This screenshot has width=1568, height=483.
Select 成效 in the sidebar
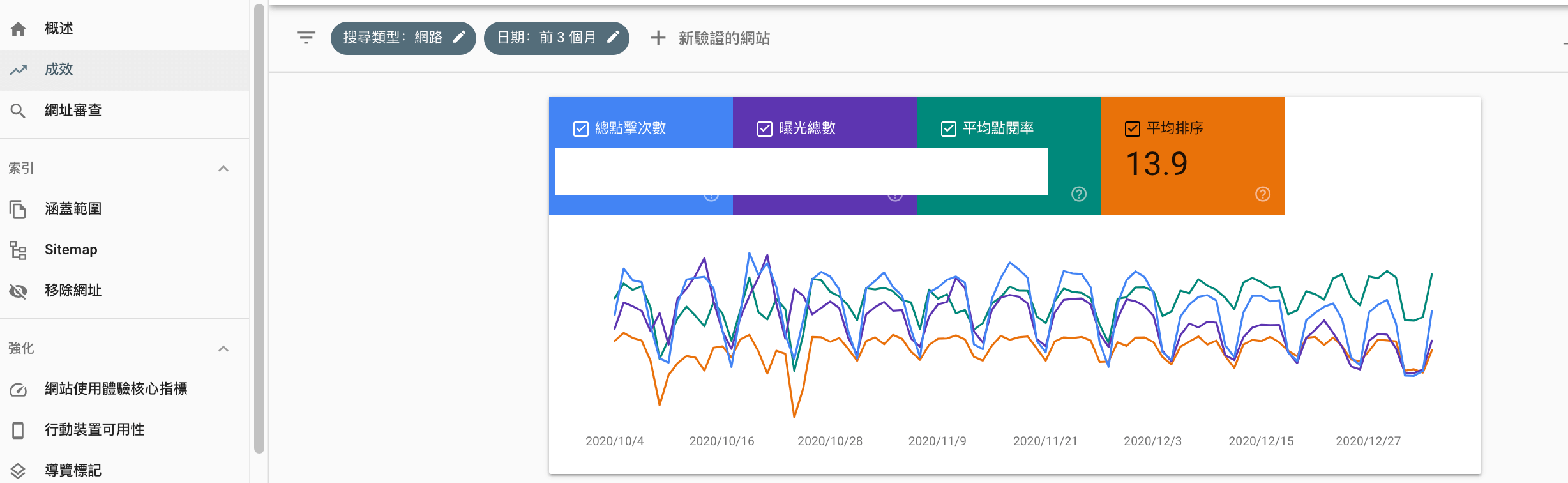tap(124, 70)
